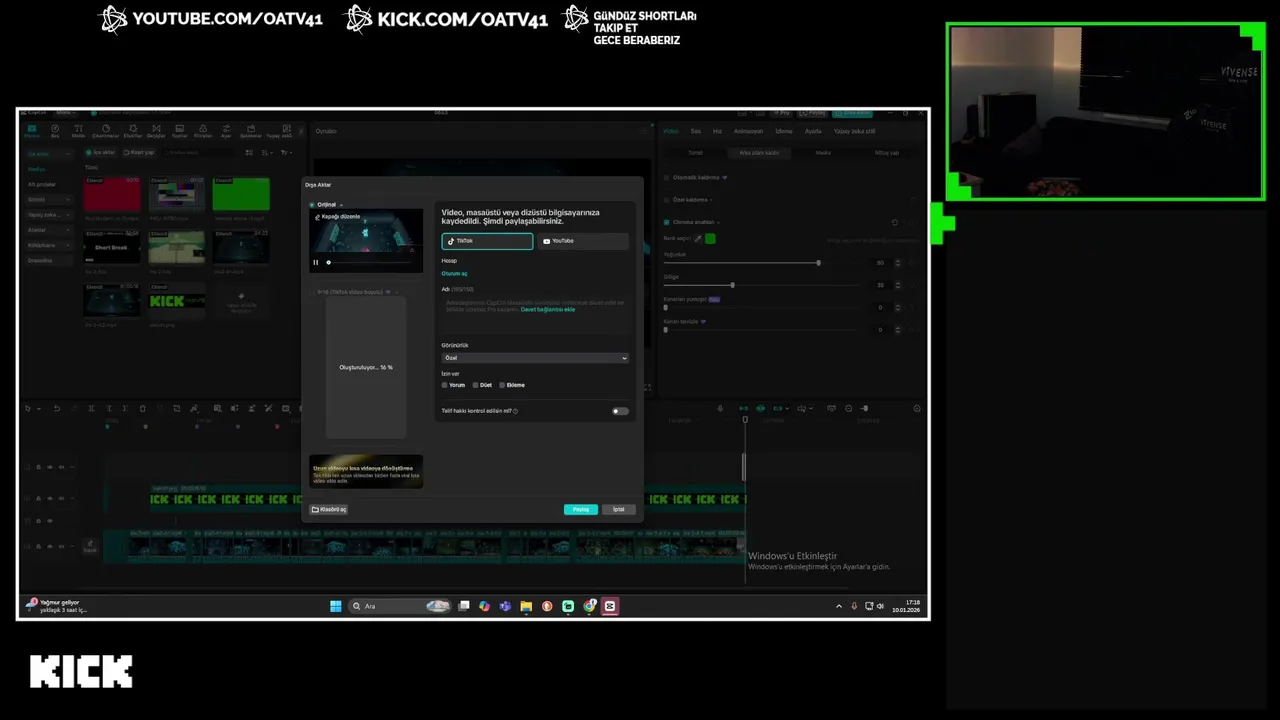Click the İptal button
Viewport: 1280px width, 720px height.
[618, 509]
